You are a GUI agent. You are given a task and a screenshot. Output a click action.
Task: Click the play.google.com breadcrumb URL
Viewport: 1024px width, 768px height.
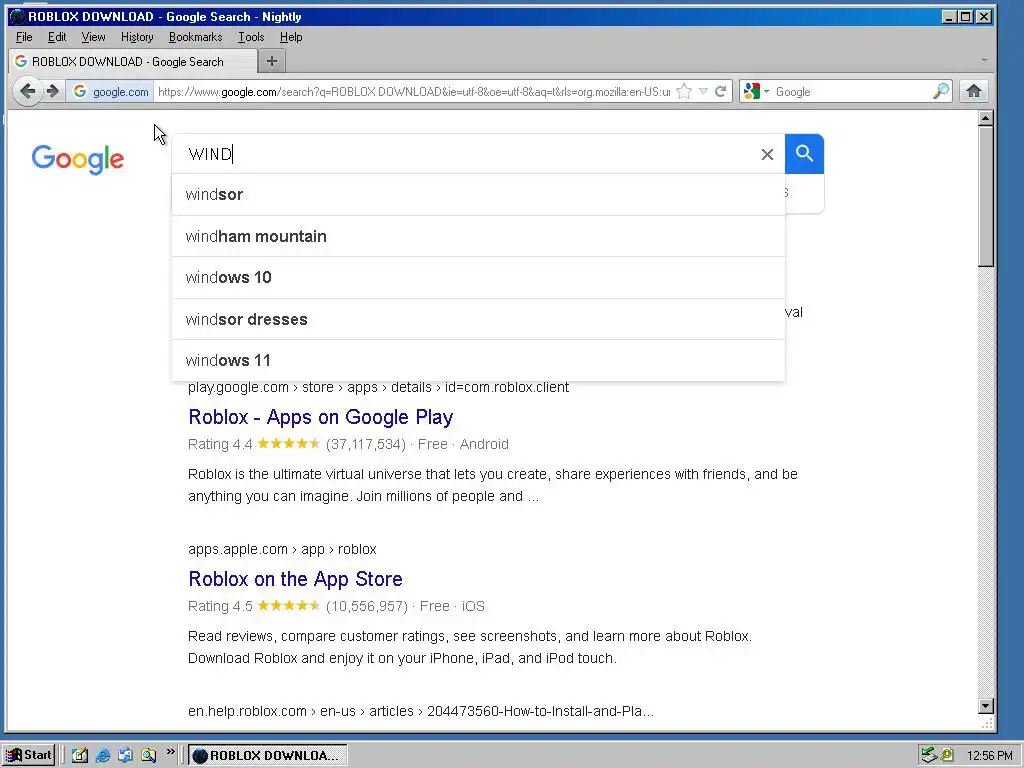pyautogui.click(x=378, y=387)
